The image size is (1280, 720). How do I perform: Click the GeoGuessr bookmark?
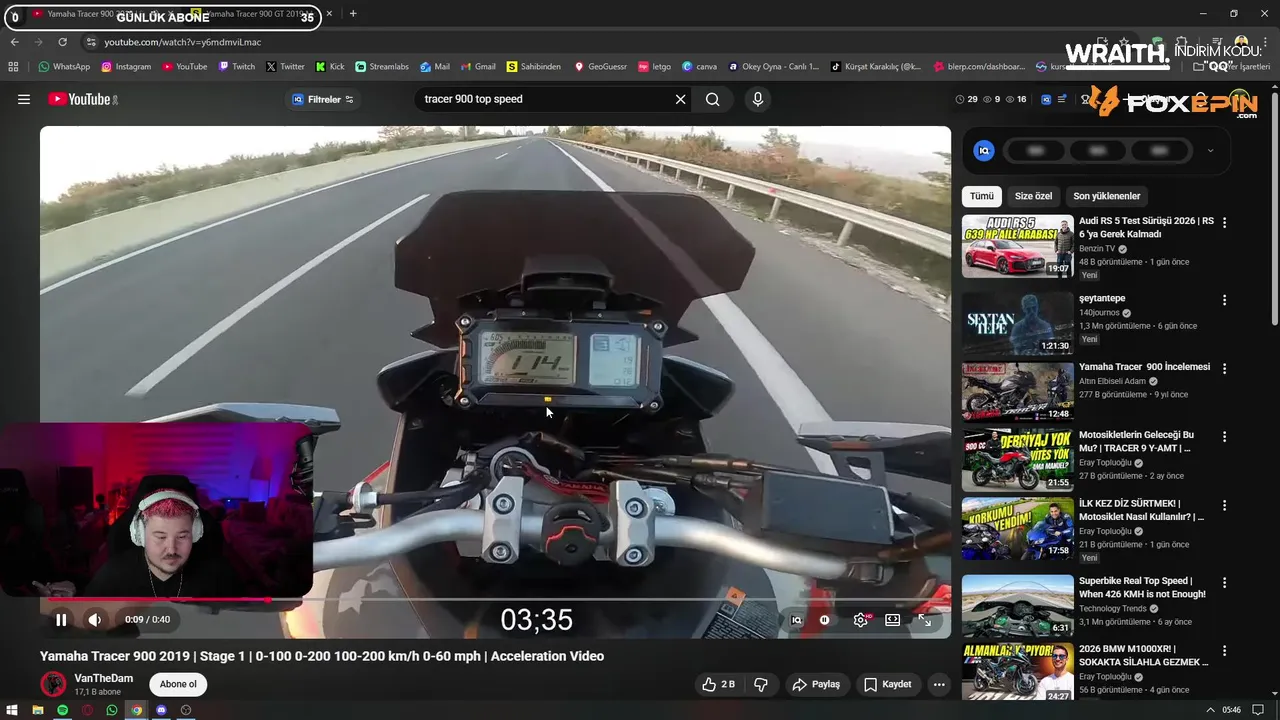tap(600, 67)
